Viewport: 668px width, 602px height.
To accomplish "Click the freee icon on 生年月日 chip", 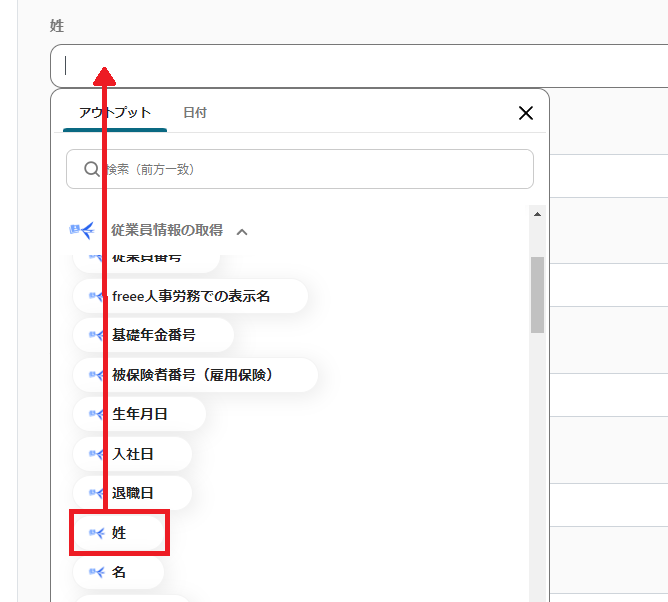I will (x=96, y=414).
